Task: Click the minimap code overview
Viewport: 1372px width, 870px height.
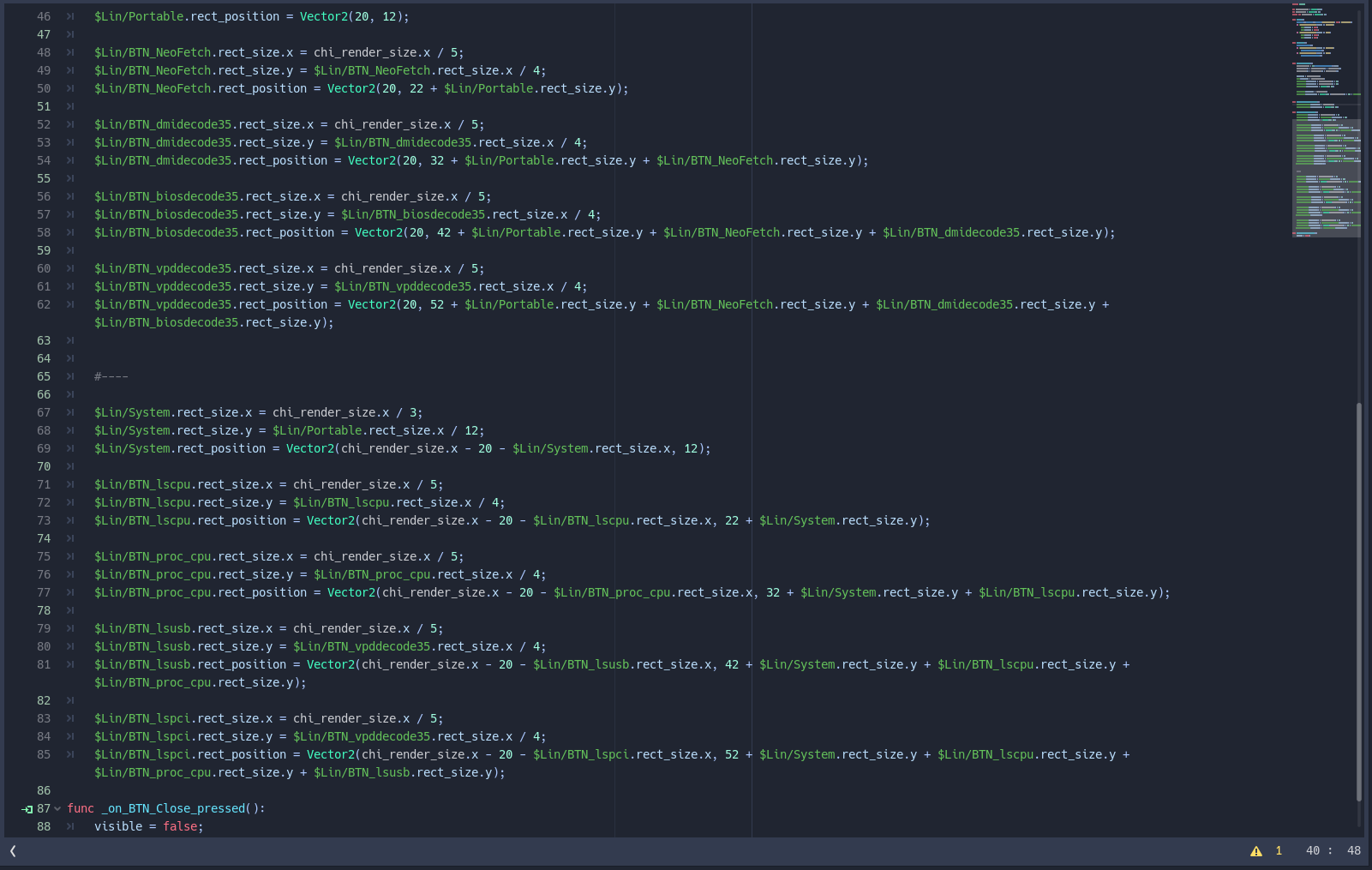Action: (x=1325, y=120)
